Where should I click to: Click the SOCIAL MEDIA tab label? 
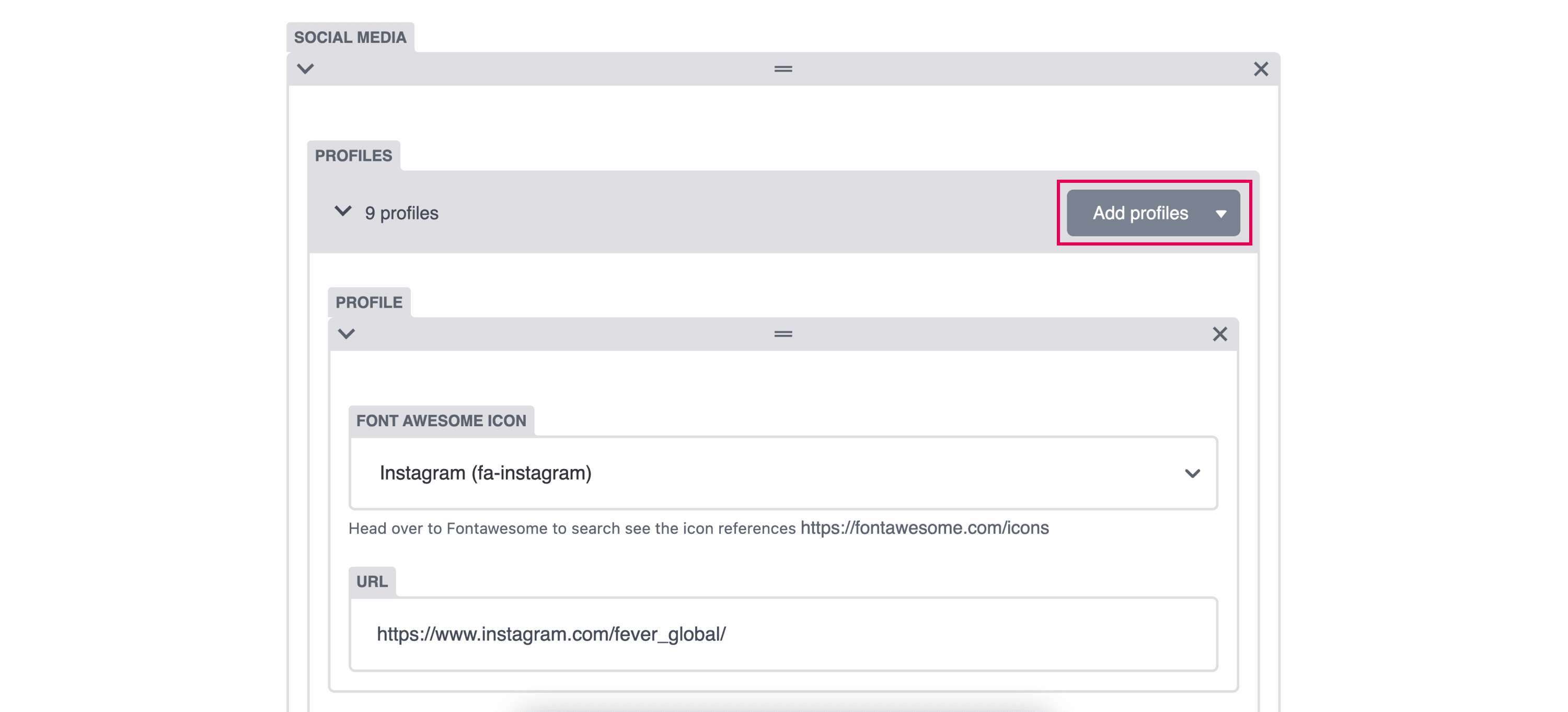point(350,37)
